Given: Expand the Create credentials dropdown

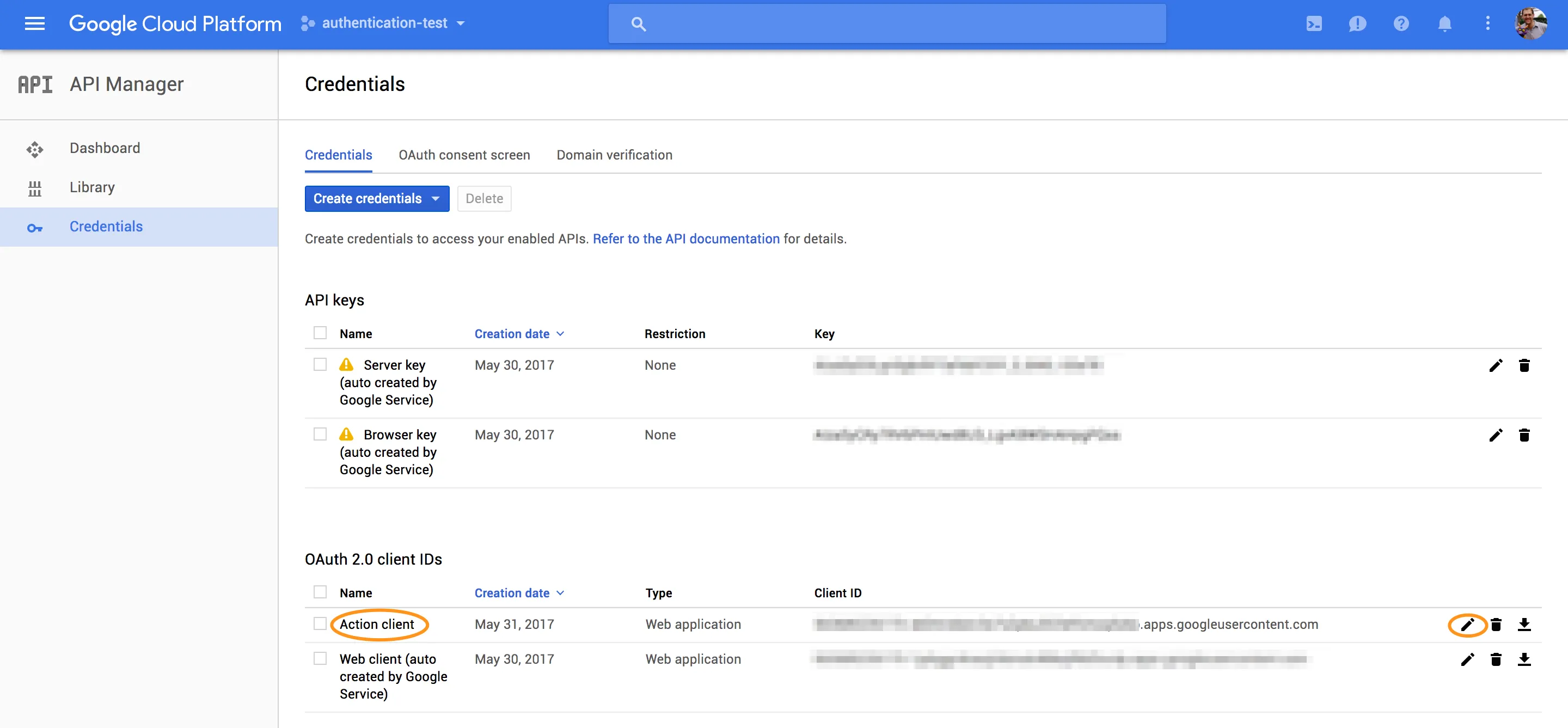Looking at the screenshot, I should point(377,198).
